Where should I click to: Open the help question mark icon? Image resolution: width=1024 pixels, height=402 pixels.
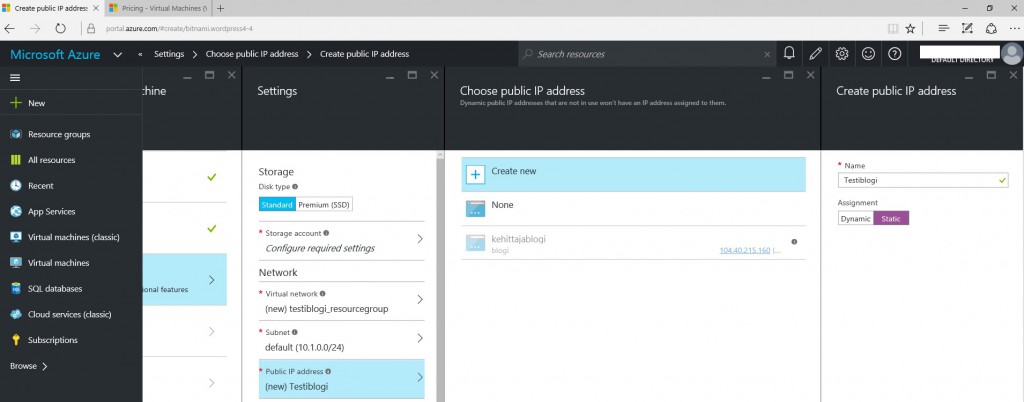click(x=894, y=54)
